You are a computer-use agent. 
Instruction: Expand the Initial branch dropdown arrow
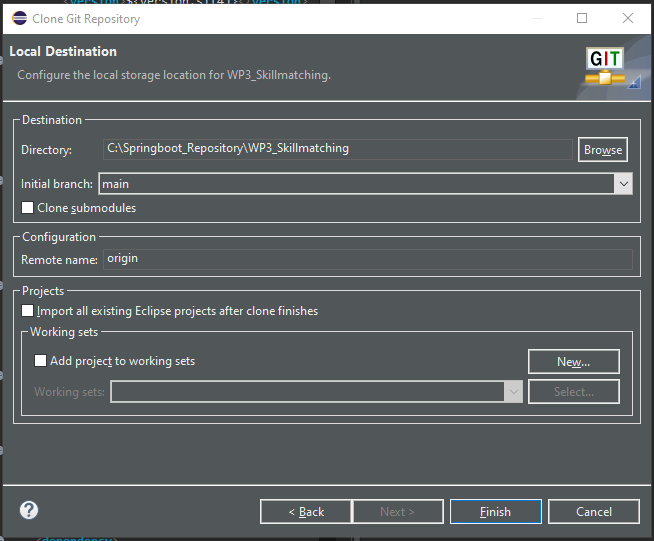tap(624, 184)
